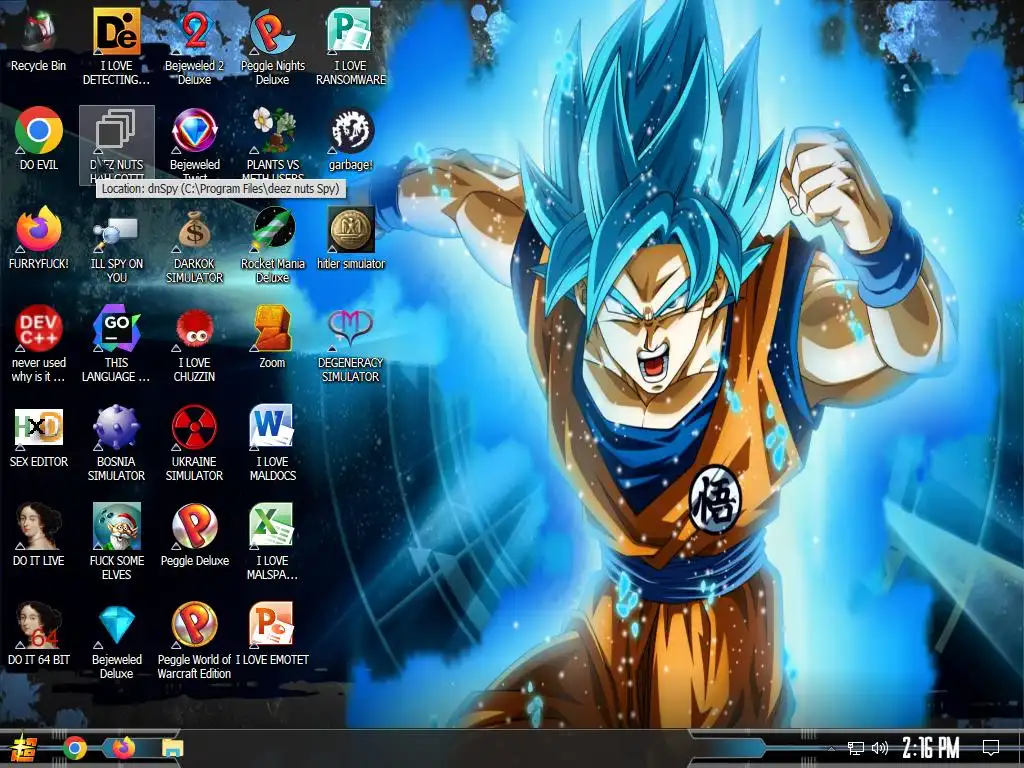
Task: Open the clock showing 2:16 PM
Action: 931,748
